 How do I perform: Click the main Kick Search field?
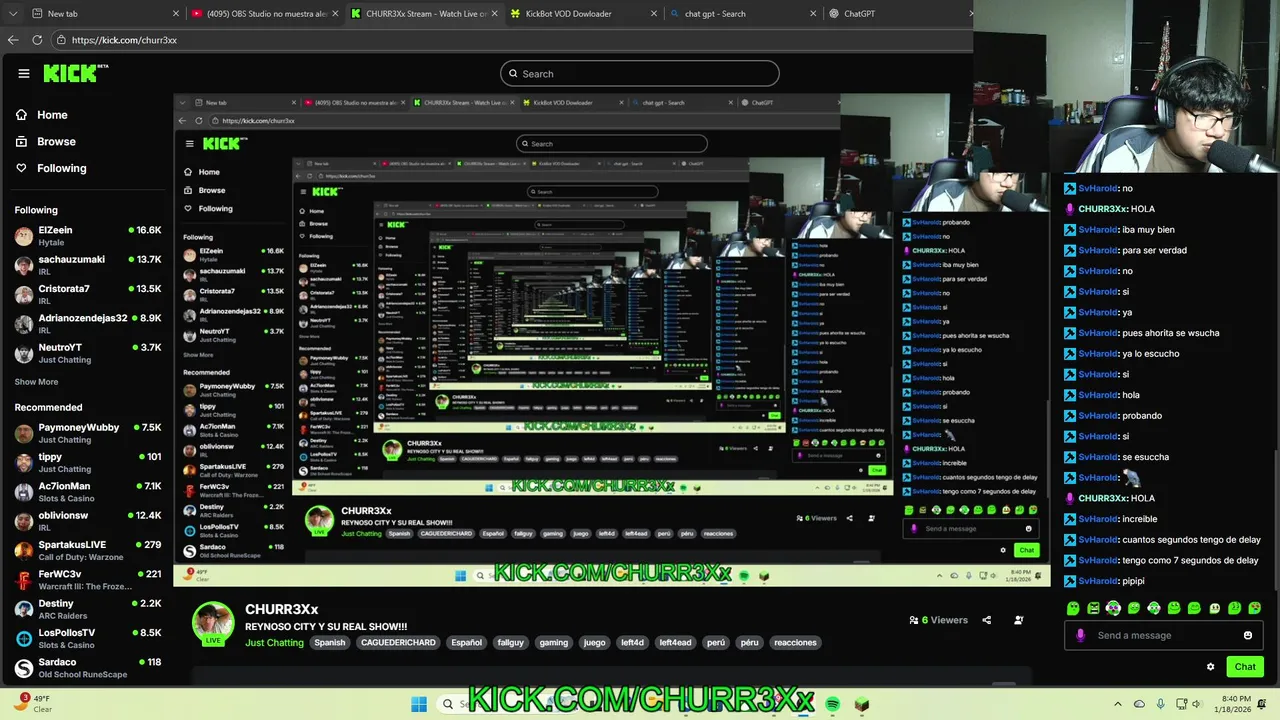pos(640,73)
